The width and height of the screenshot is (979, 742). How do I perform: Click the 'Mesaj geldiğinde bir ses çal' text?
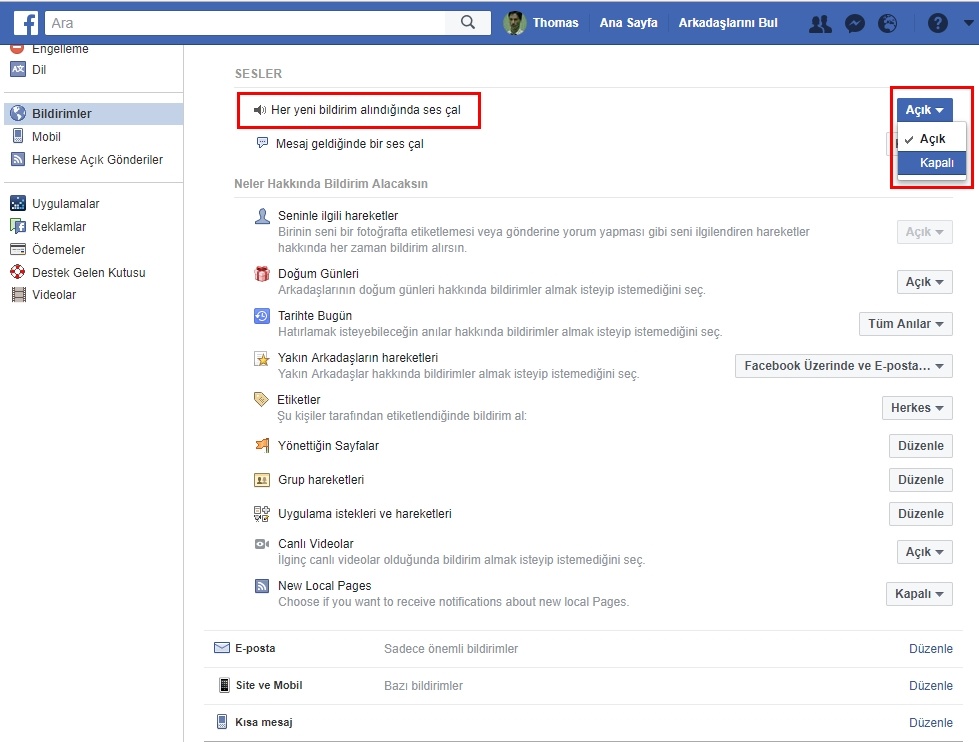coord(350,144)
